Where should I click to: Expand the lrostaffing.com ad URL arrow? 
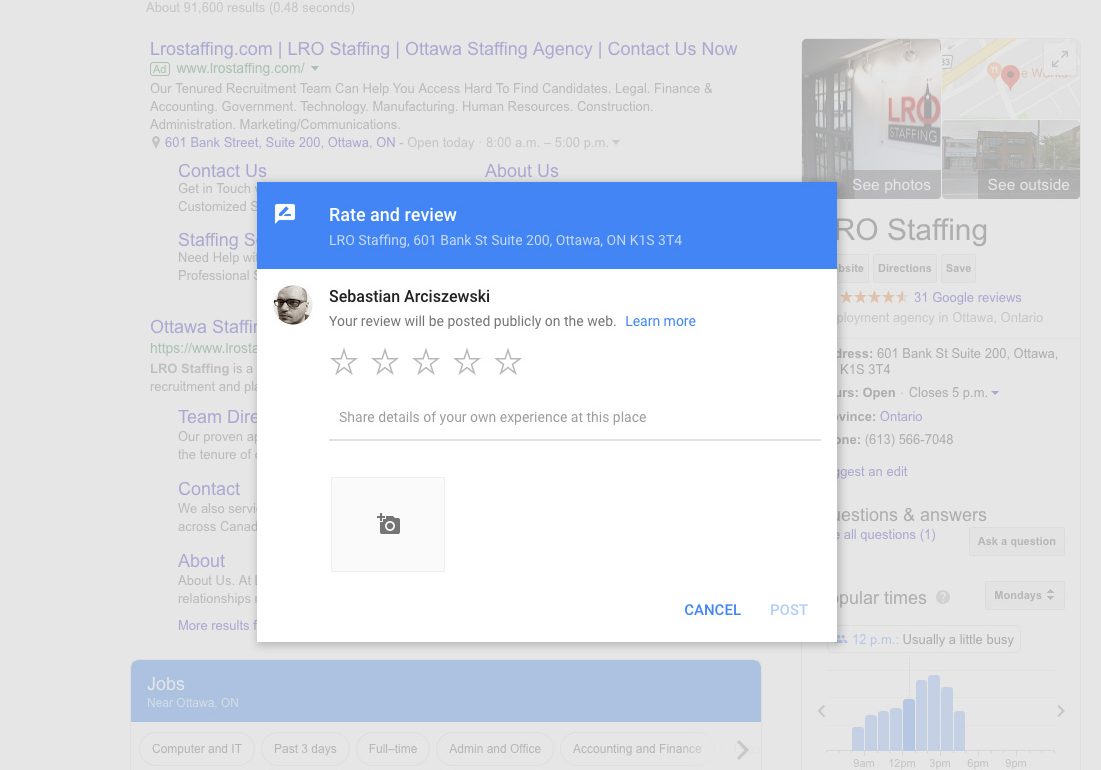[315, 69]
